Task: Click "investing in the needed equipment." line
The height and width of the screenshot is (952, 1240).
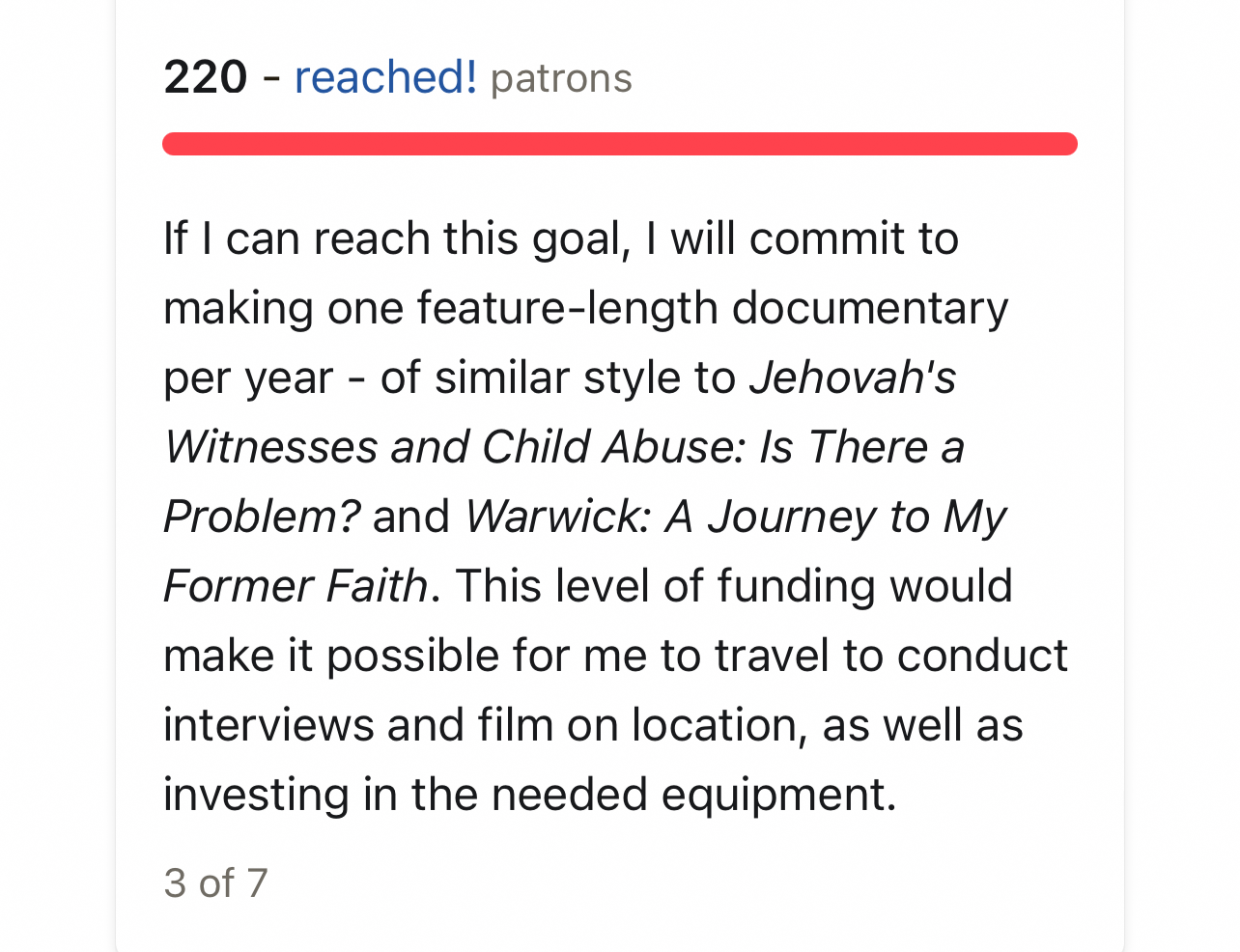Action: (x=530, y=795)
